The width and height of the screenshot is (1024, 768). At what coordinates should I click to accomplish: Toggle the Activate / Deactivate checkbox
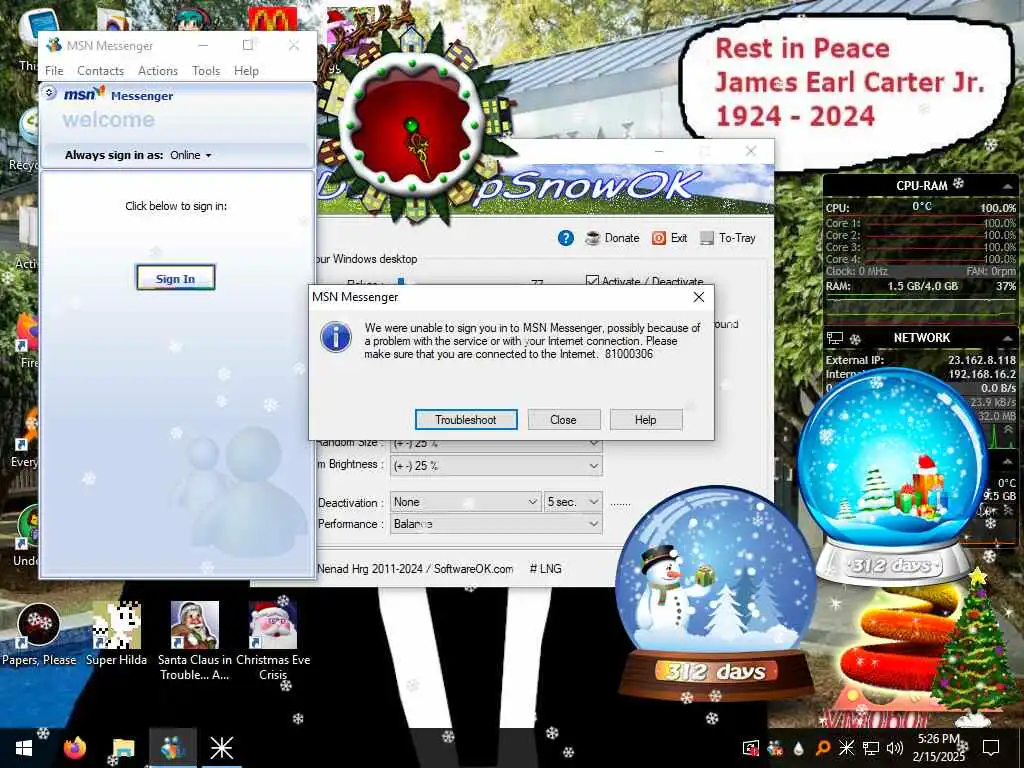pos(592,281)
